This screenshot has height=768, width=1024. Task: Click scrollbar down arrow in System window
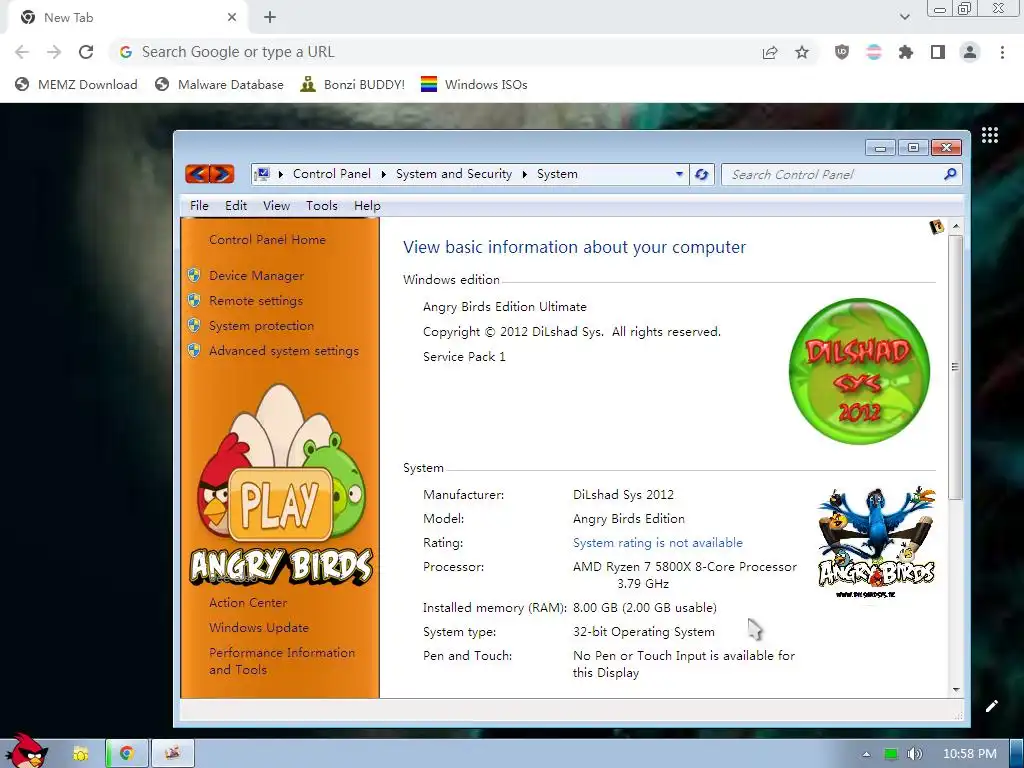pyautogui.click(x=956, y=690)
